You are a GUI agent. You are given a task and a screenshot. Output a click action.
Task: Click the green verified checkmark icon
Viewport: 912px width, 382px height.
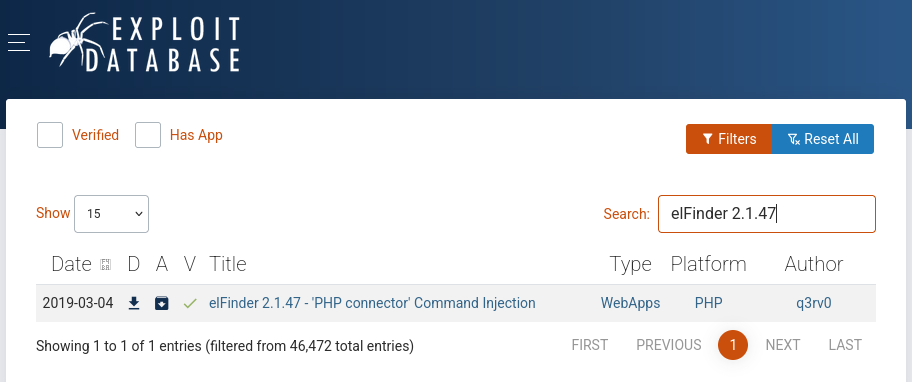pos(190,303)
